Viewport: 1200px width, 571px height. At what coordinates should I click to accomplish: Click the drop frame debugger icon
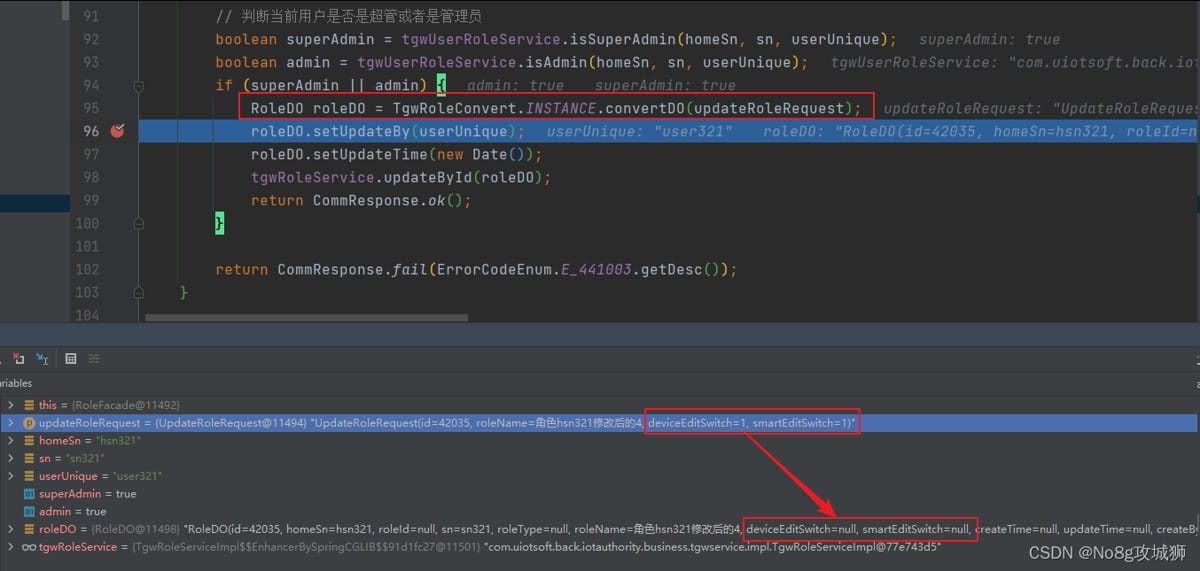18,358
